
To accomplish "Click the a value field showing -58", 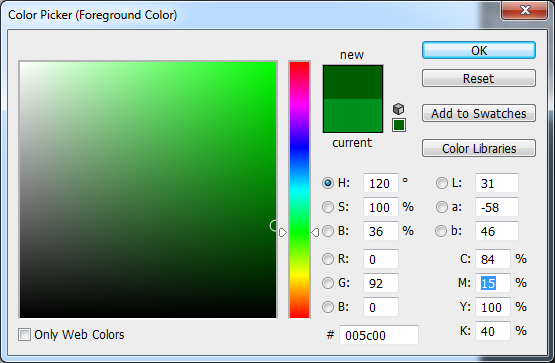I will 497,207.
